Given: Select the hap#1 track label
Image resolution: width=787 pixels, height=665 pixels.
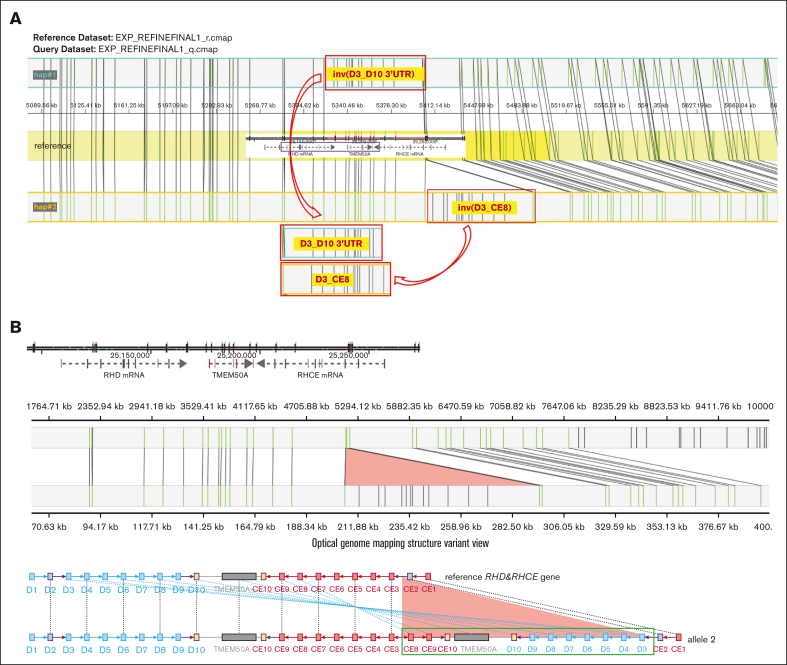Looking at the screenshot, I should tap(45, 75).
